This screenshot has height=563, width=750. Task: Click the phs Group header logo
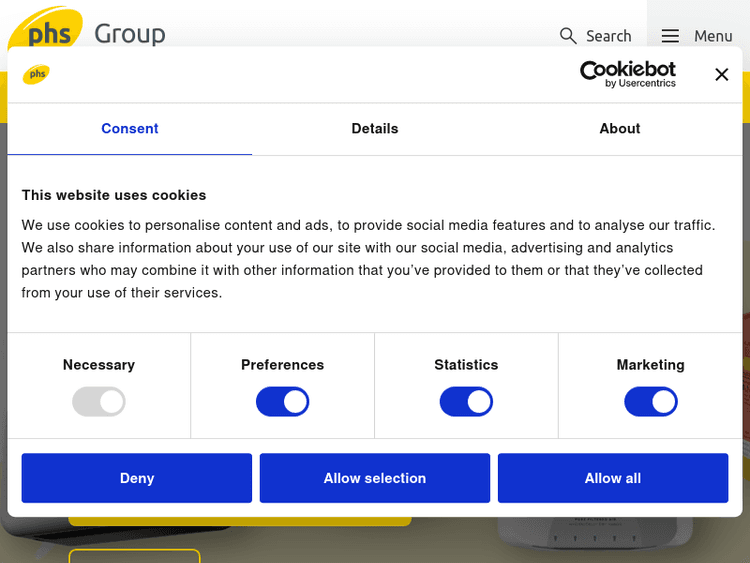(x=87, y=32)
